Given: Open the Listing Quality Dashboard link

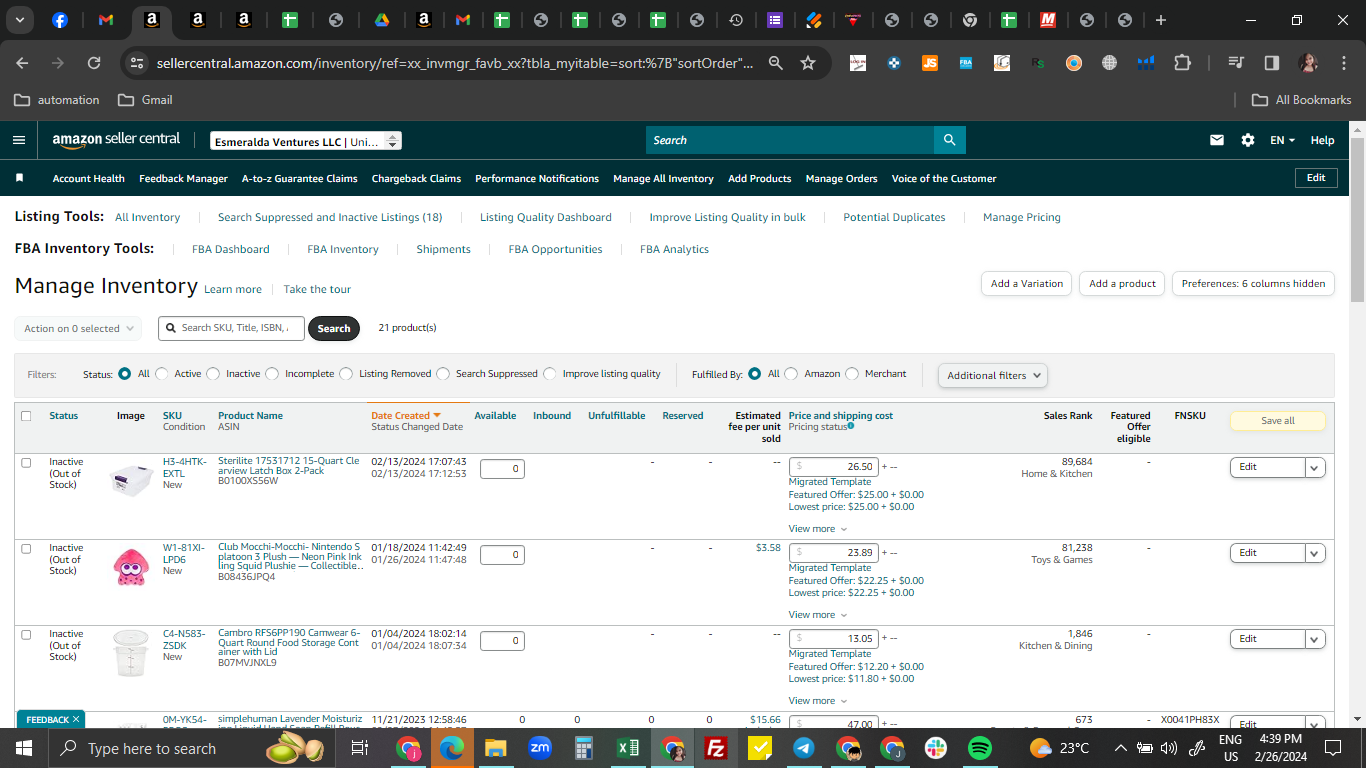Looking at the screenshot, I should (546, 217).
